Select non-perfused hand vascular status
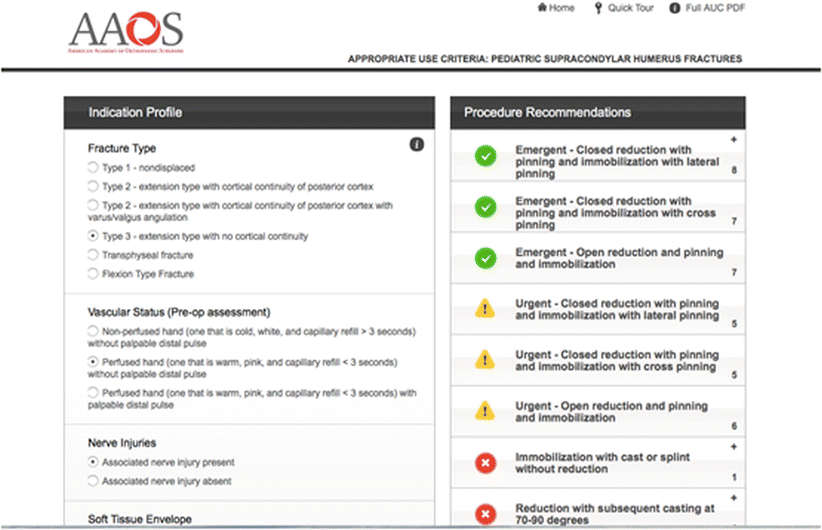 coord(93,330)
